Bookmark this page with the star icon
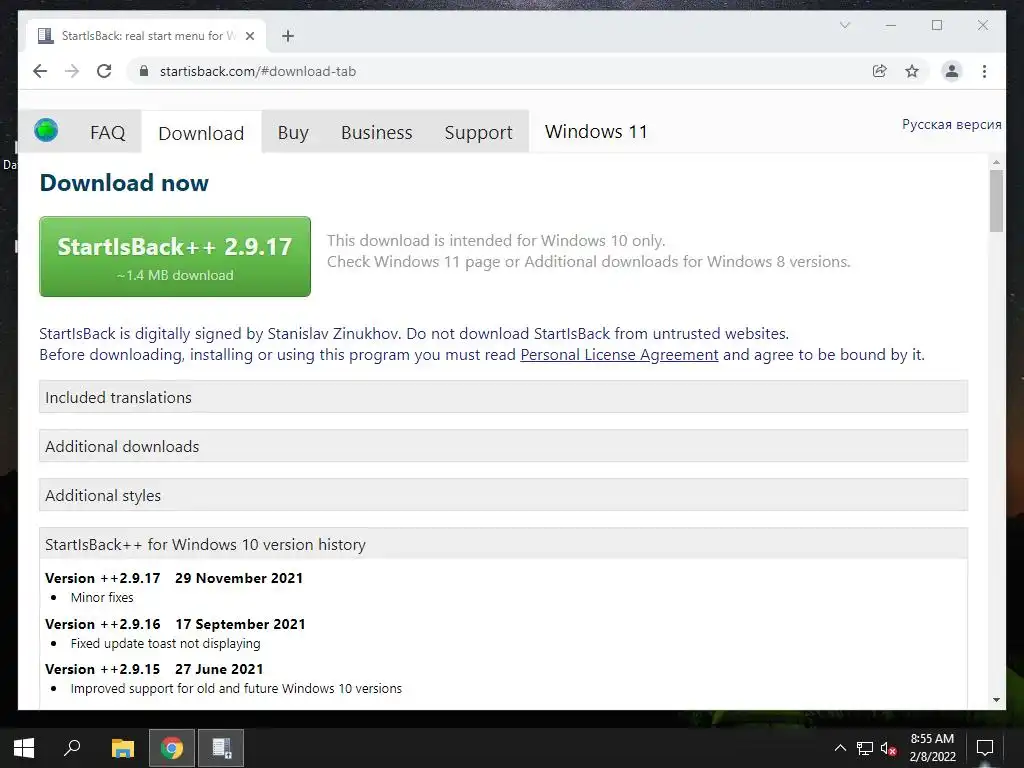The width and height of the screenshot is (1024, 768). [912, 71]
